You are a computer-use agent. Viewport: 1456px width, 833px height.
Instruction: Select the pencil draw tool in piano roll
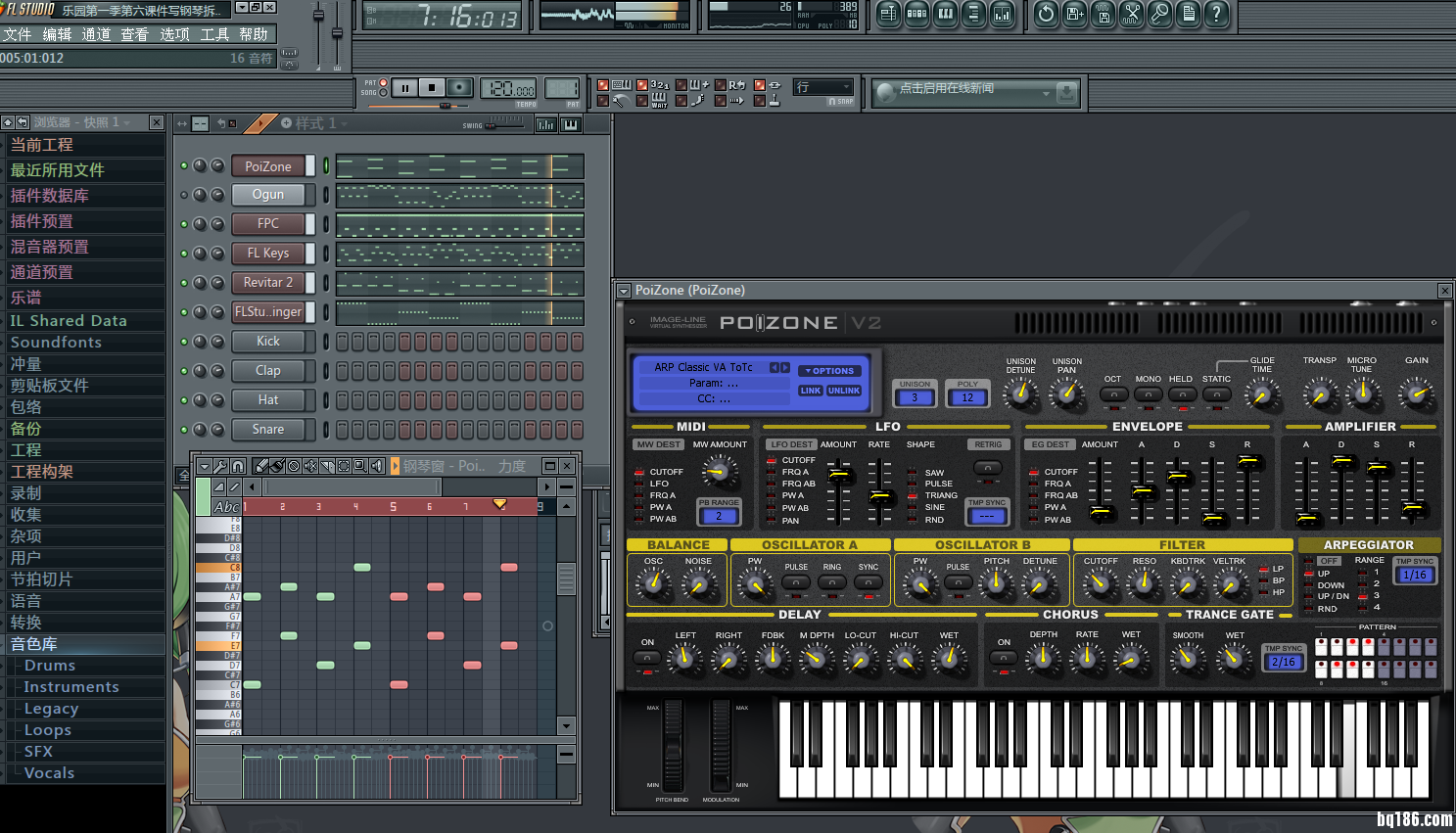pos(260,466)
